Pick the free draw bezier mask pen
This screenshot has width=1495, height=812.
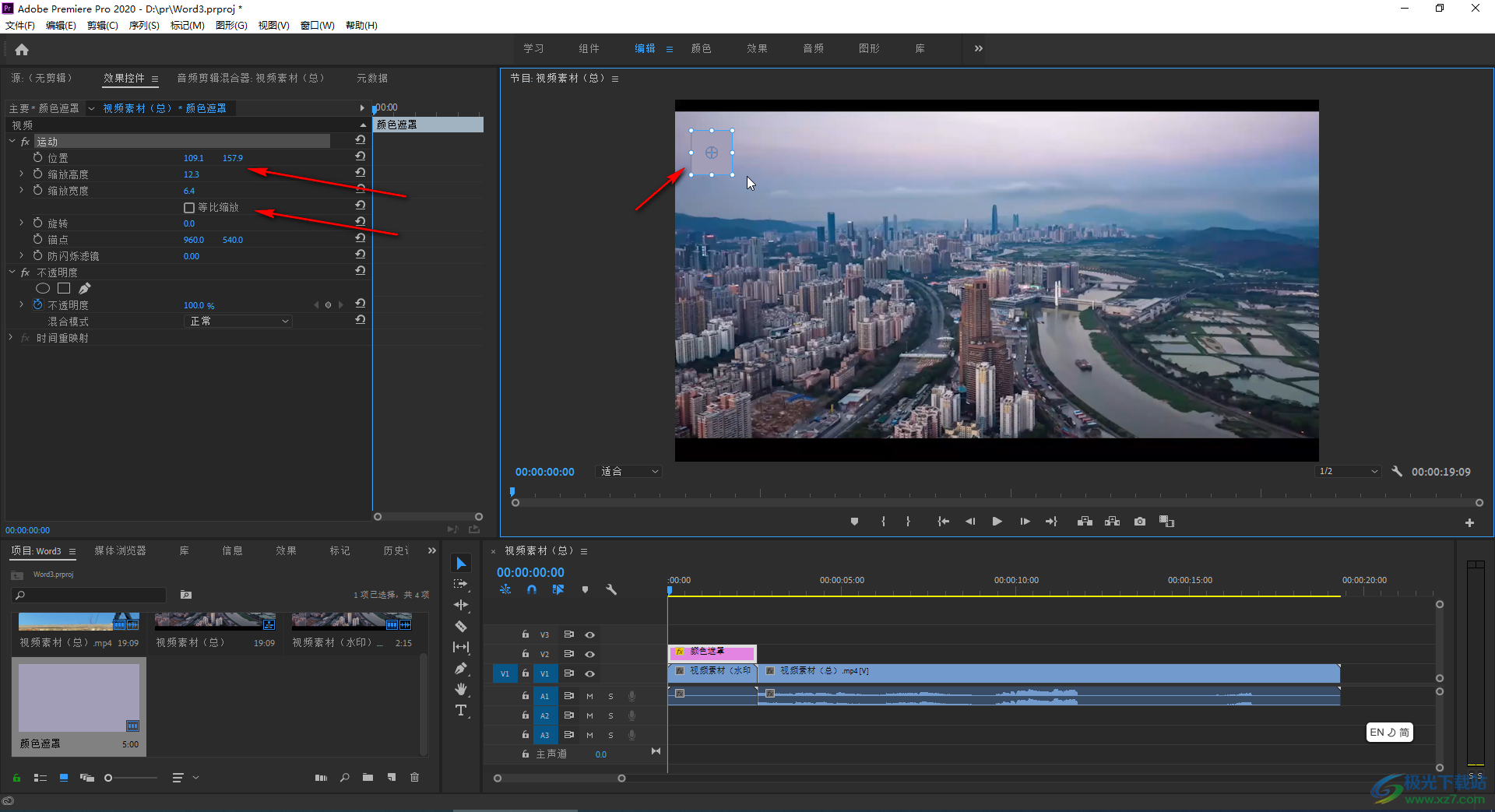[85, 289]
